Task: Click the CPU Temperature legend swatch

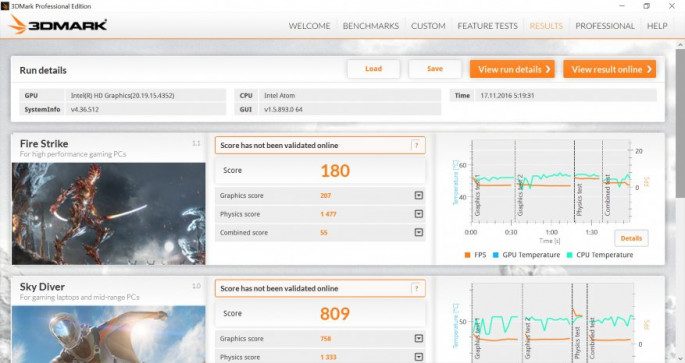Action: 569,255
